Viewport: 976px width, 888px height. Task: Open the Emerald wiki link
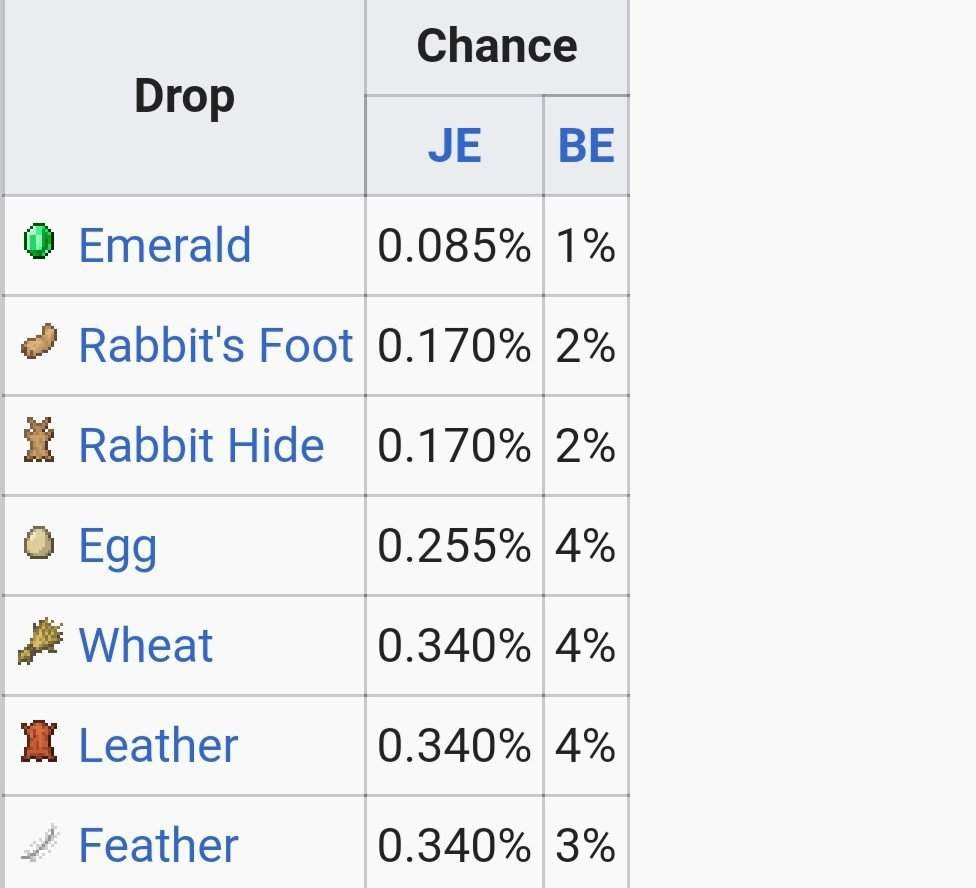click(x=164, y=245)
